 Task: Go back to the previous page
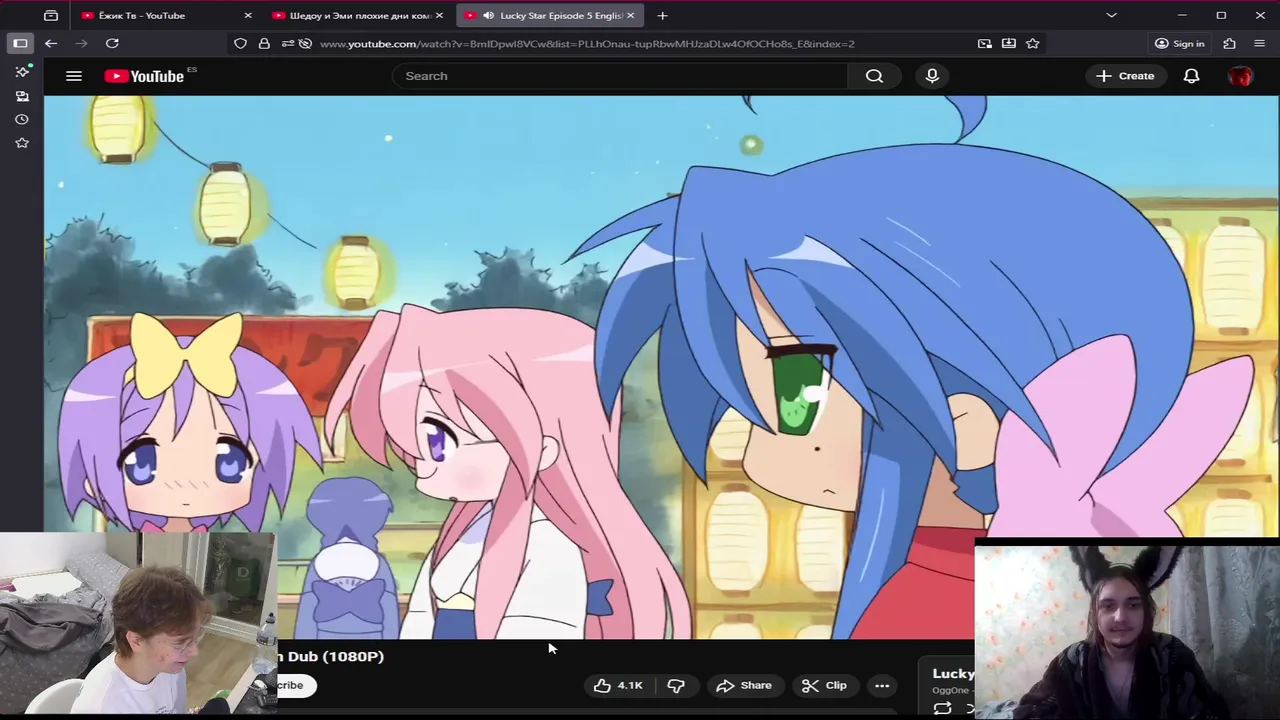51,43
